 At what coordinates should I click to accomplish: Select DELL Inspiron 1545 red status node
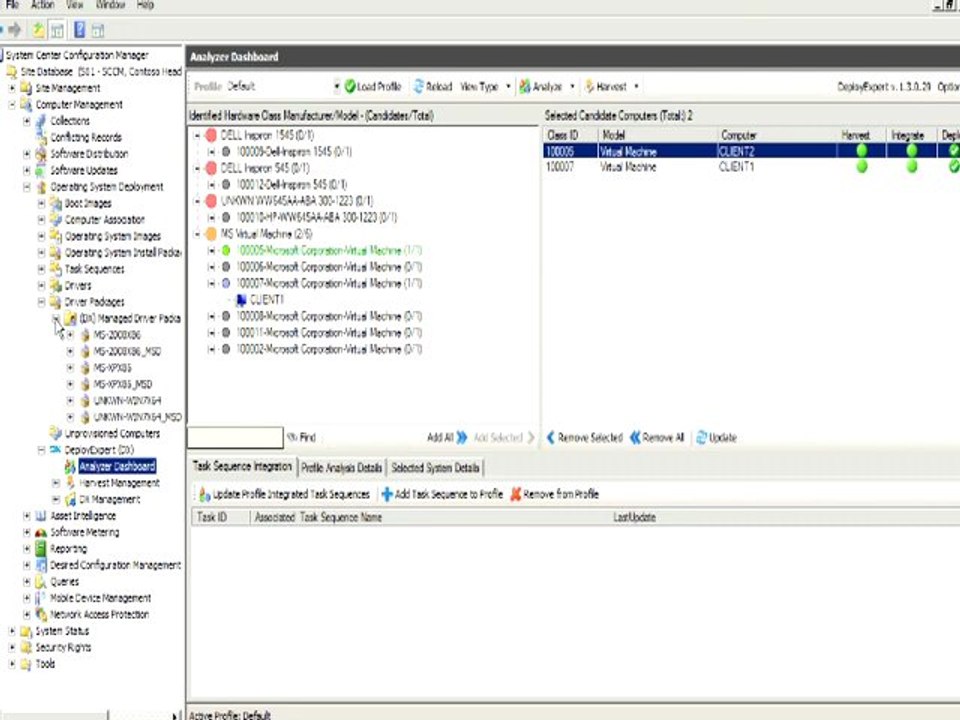coord(211,135)
